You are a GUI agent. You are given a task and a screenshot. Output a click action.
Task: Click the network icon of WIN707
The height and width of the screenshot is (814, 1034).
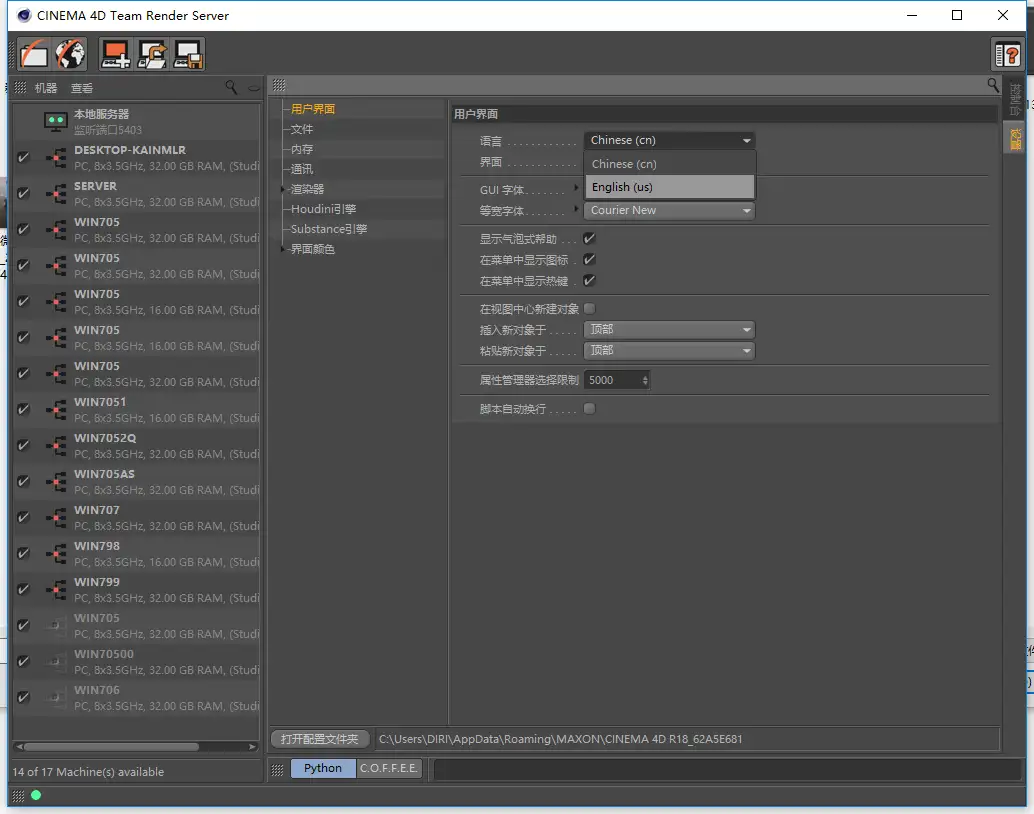[x=57, y=518]
